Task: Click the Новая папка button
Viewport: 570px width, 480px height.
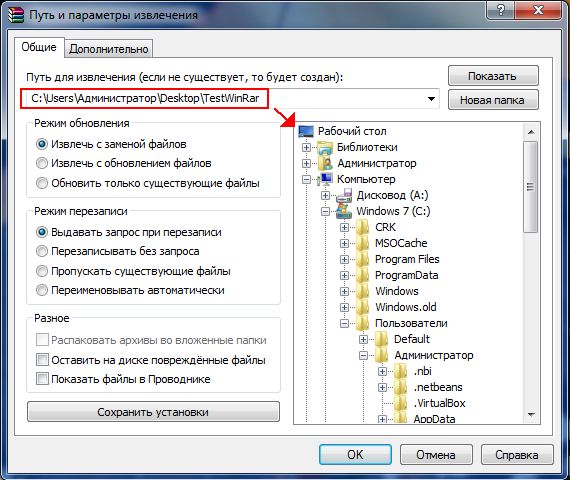Action: click(493, 100)
